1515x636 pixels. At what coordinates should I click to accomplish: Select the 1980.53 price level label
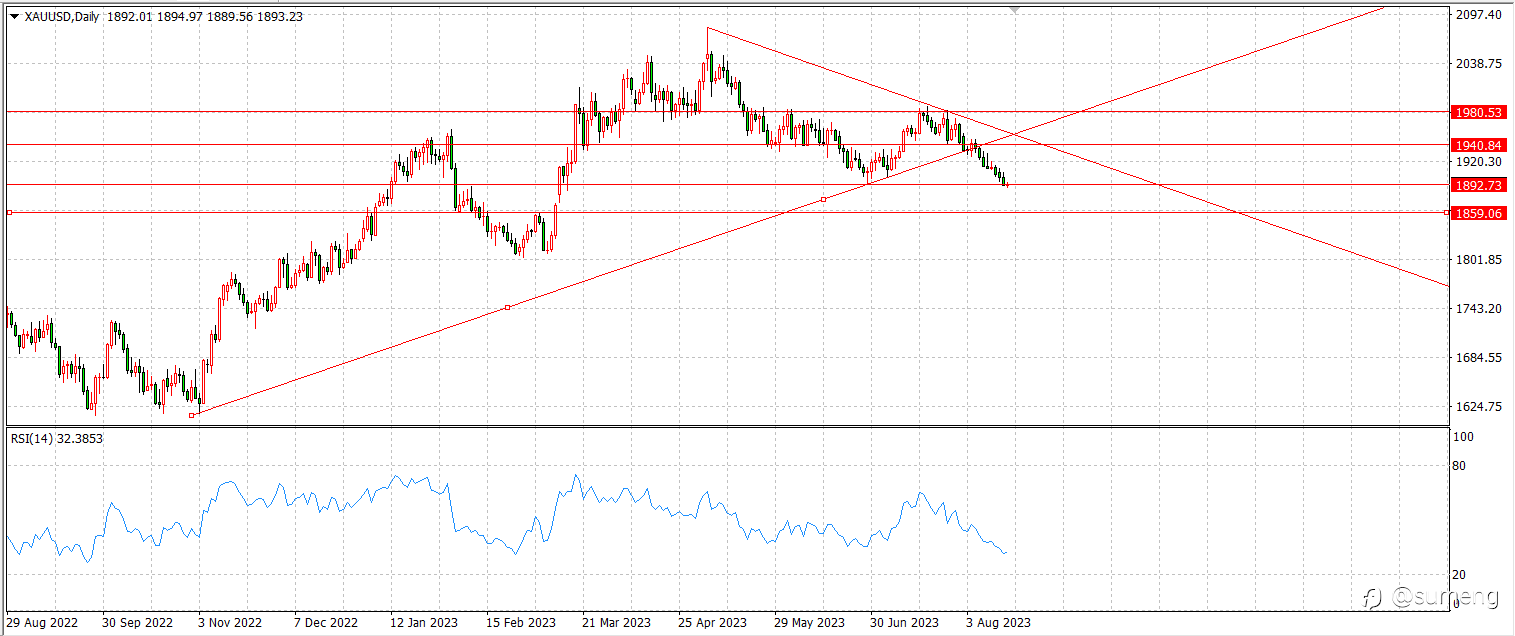coord(1477,113)
